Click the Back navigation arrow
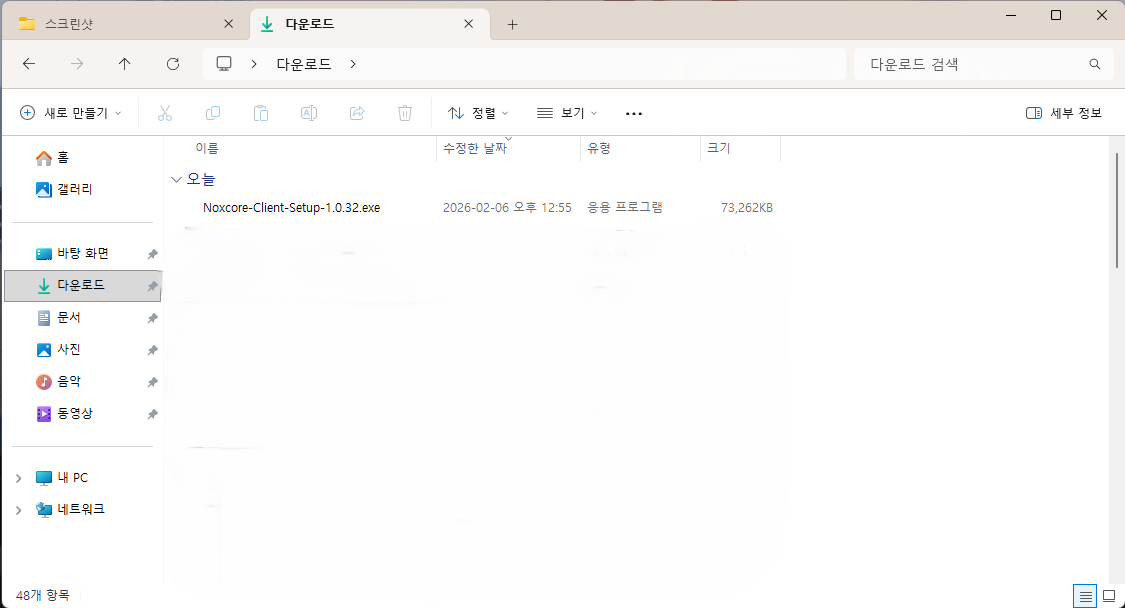 coord(29,64)
